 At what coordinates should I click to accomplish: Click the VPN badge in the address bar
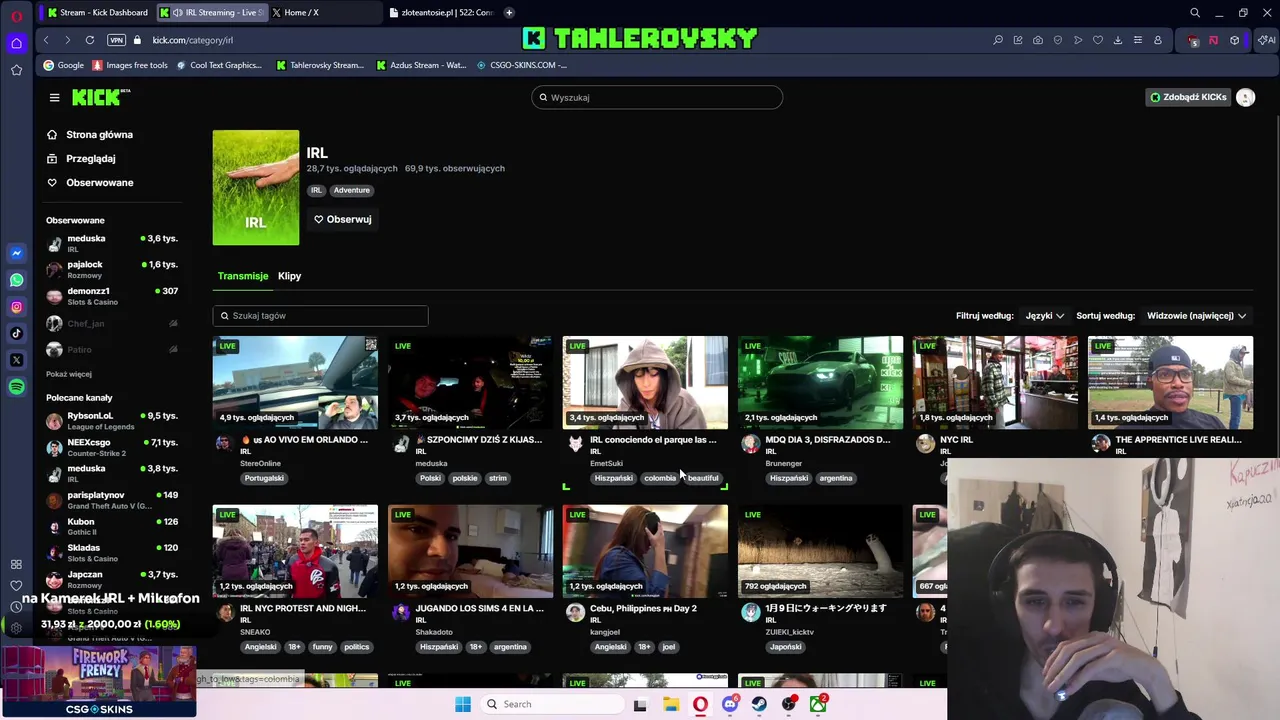[x=116, y=40]
